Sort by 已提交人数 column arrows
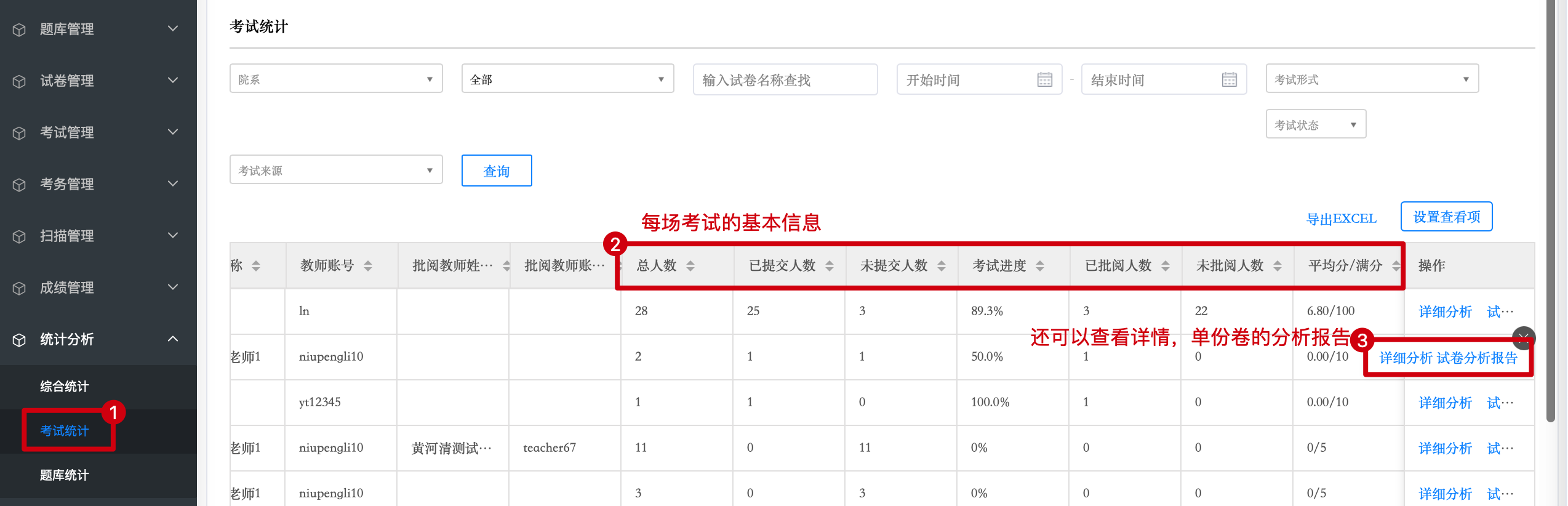This screenshot has width=1568, height=506. click(x=830, y=266)
